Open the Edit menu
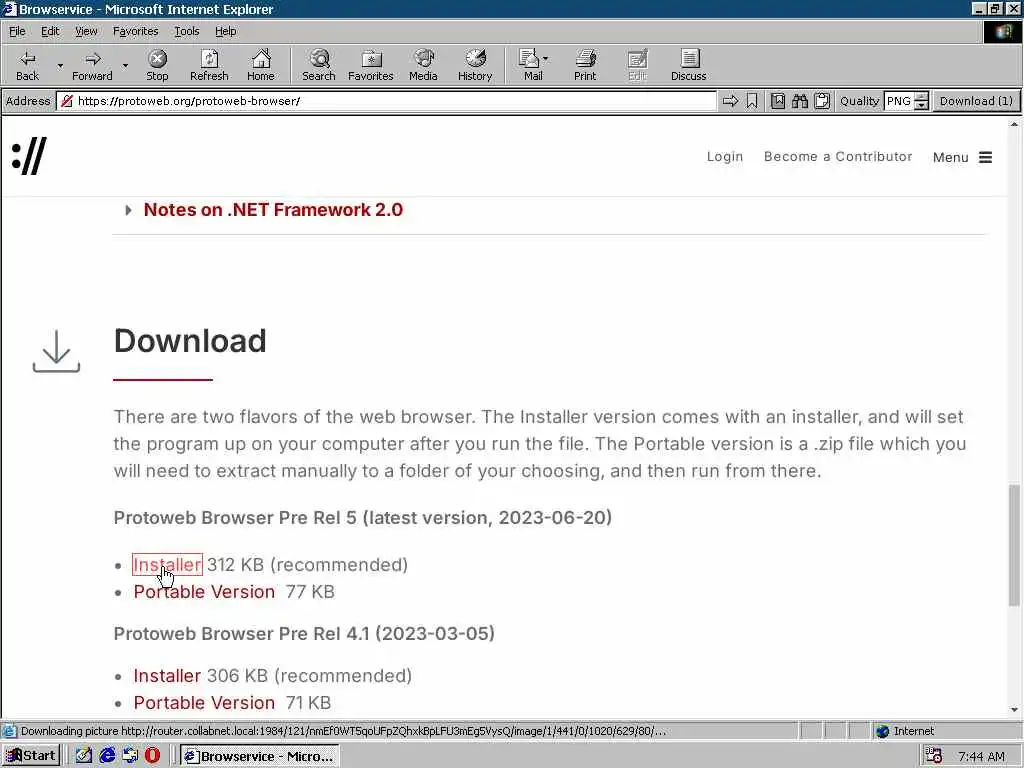1024x768 pixels. 50,31
